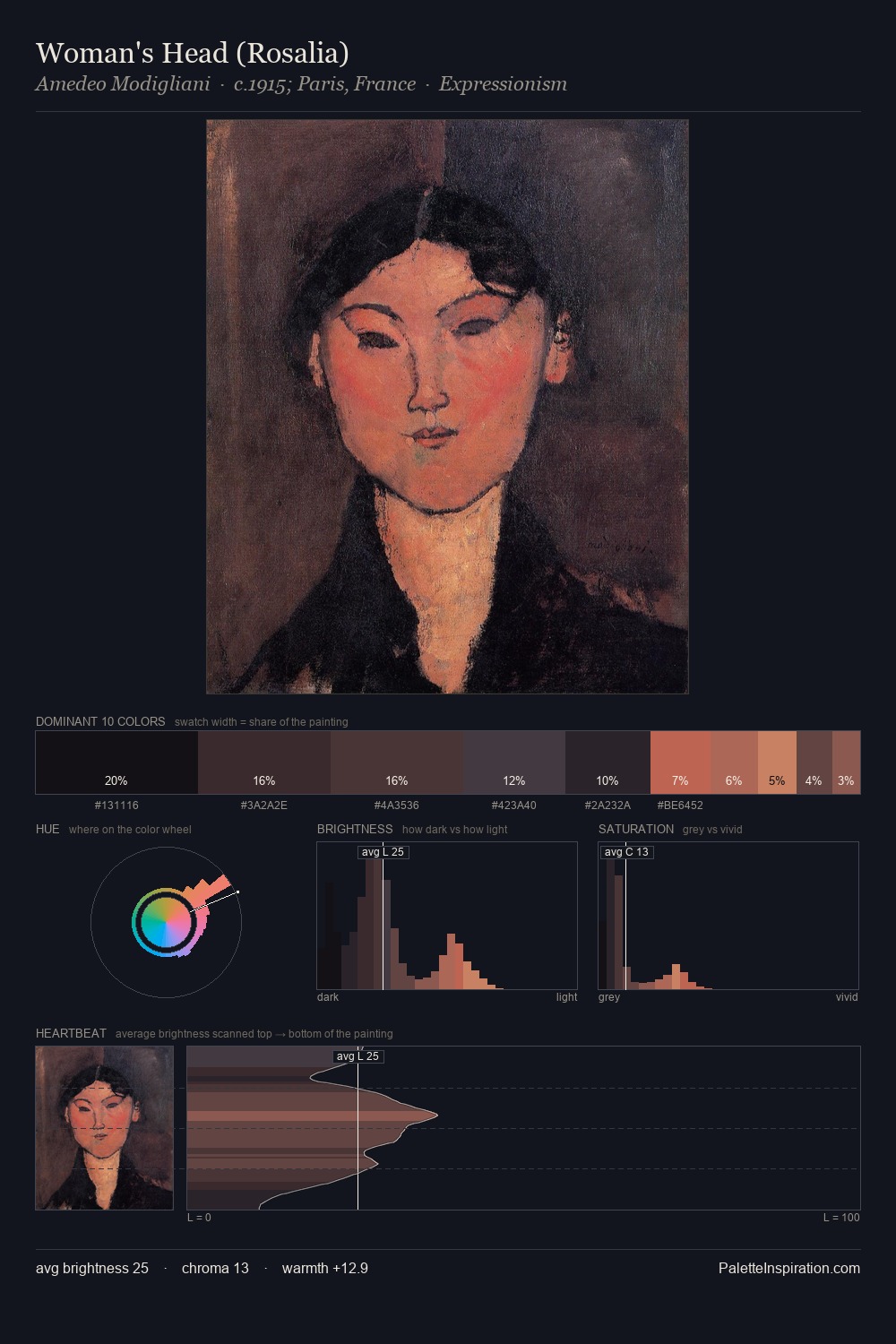Click the 'Expressionism' style label

click(x=503, y=84)
